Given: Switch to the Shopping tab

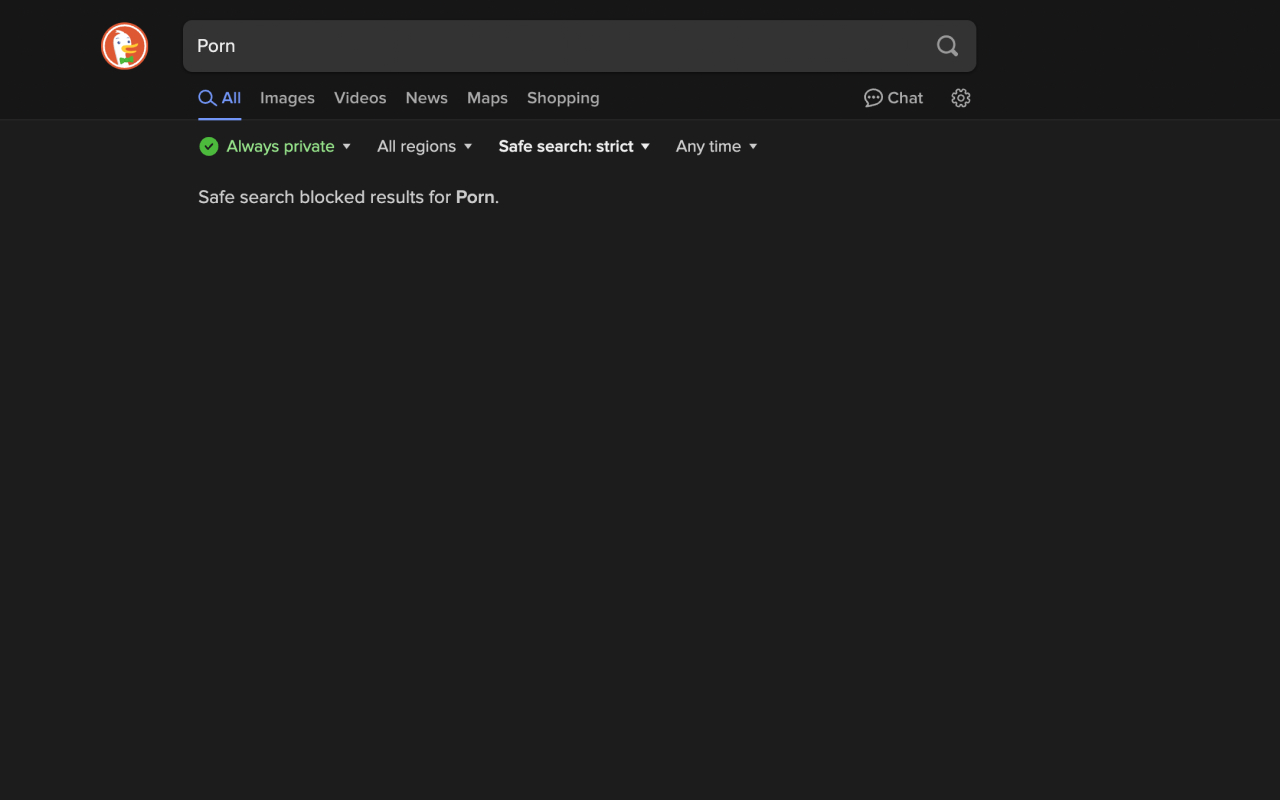Looking at the screenshot, I should click(x=563, y=98).
